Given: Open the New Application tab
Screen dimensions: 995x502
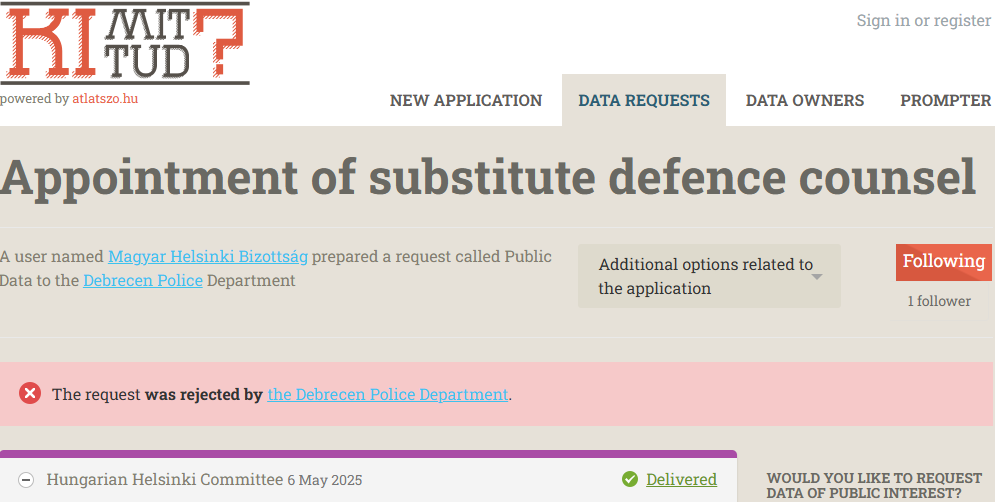Looking at the screenshot, I should [466, 100].
